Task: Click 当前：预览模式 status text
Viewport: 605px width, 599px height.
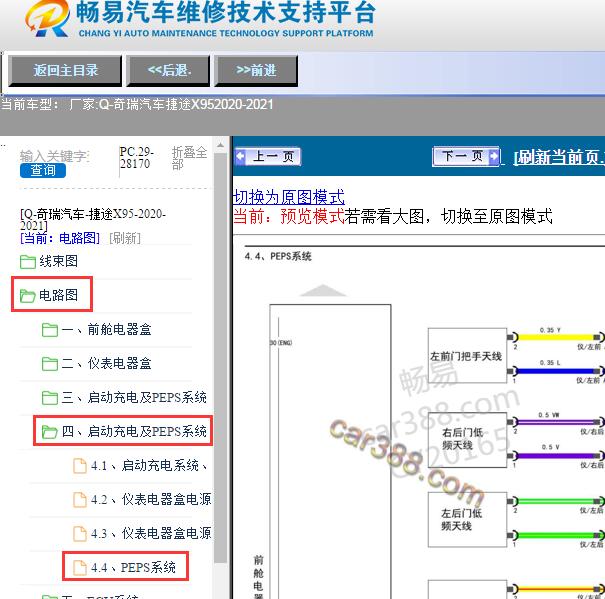Action: [x=289, y=216]
